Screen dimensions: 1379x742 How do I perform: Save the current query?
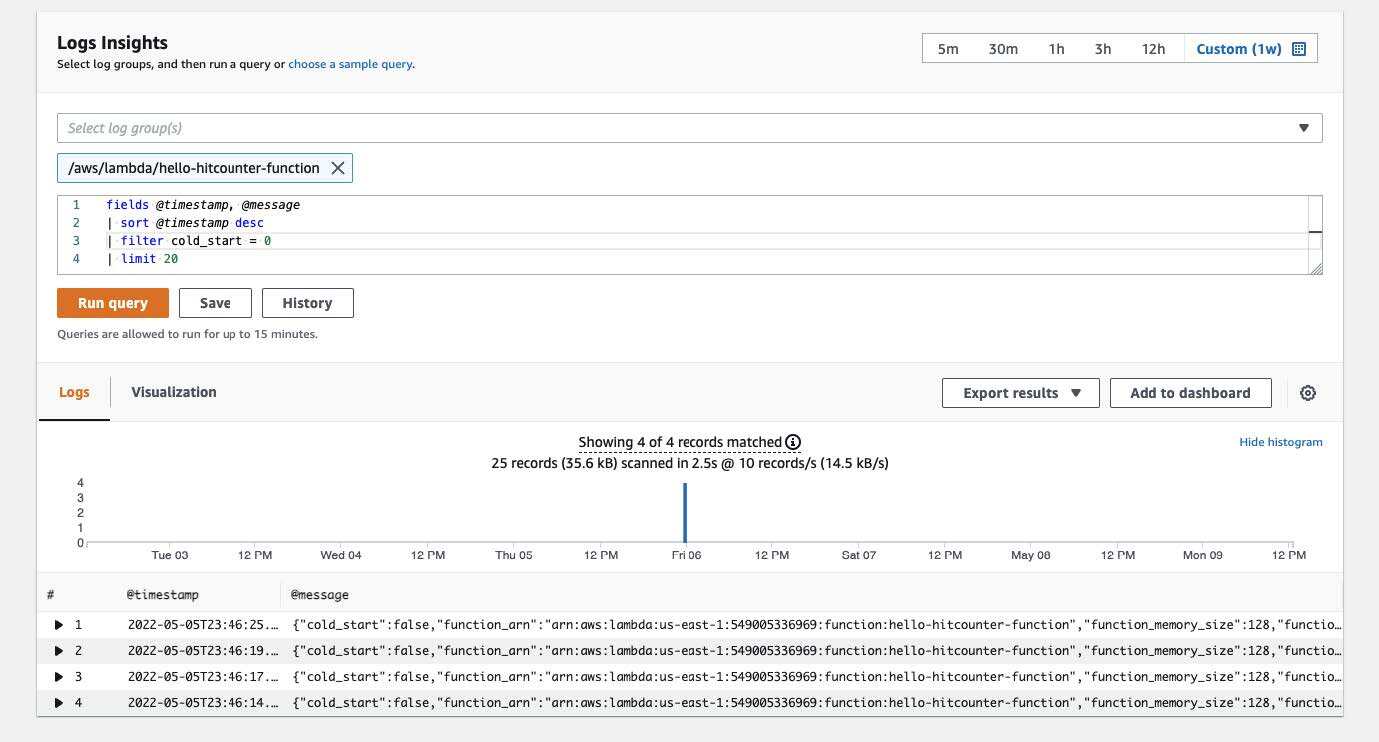(215, 303)
